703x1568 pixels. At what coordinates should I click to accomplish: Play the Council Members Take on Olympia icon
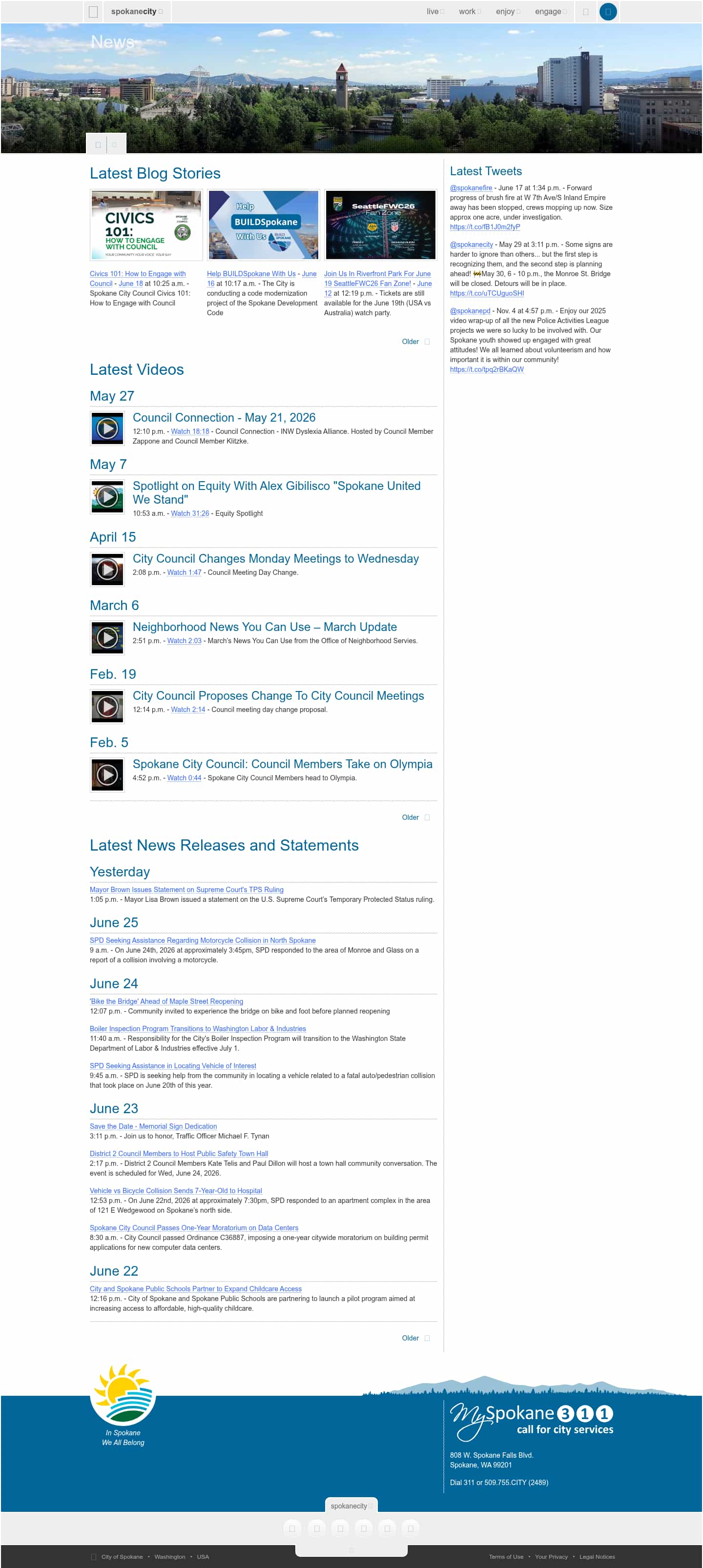(x=107, y=774)
